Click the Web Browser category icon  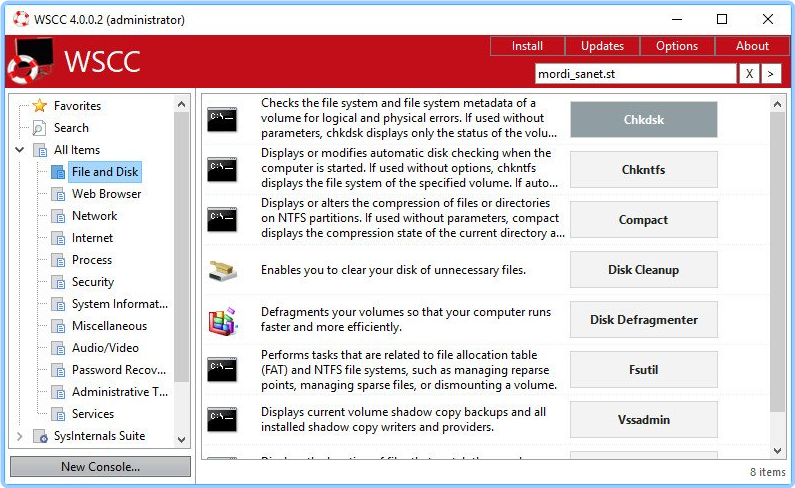pos(58,194)
